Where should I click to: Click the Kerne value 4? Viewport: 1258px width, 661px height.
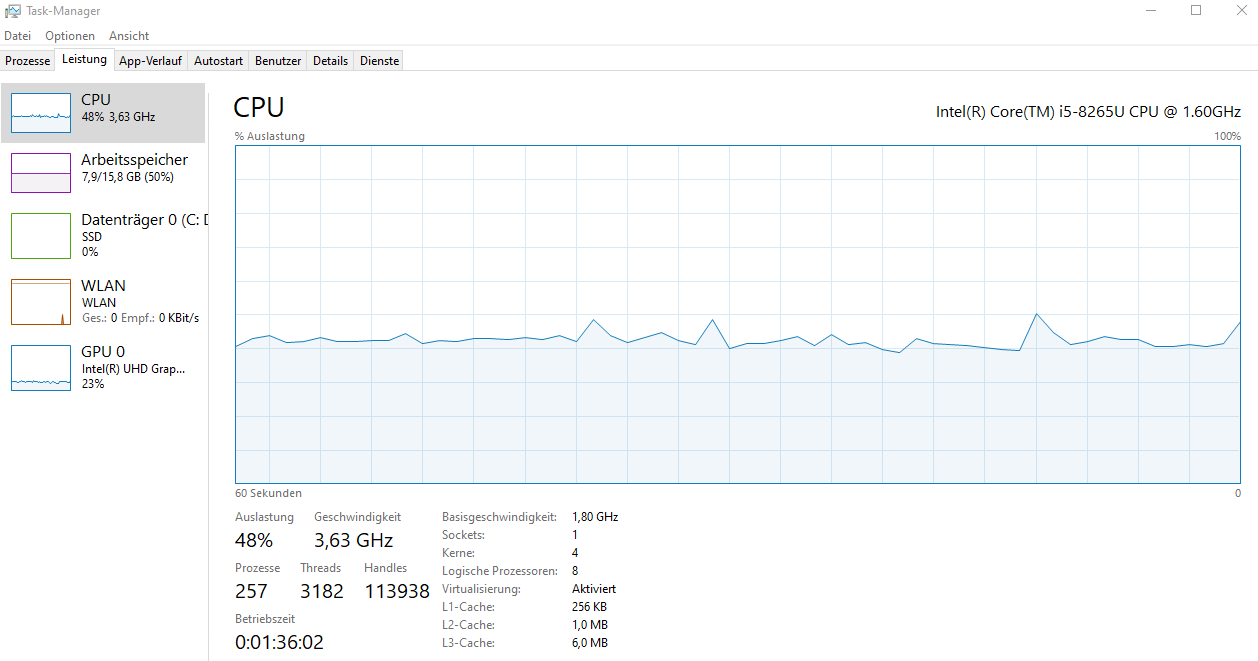coord(575,553)
